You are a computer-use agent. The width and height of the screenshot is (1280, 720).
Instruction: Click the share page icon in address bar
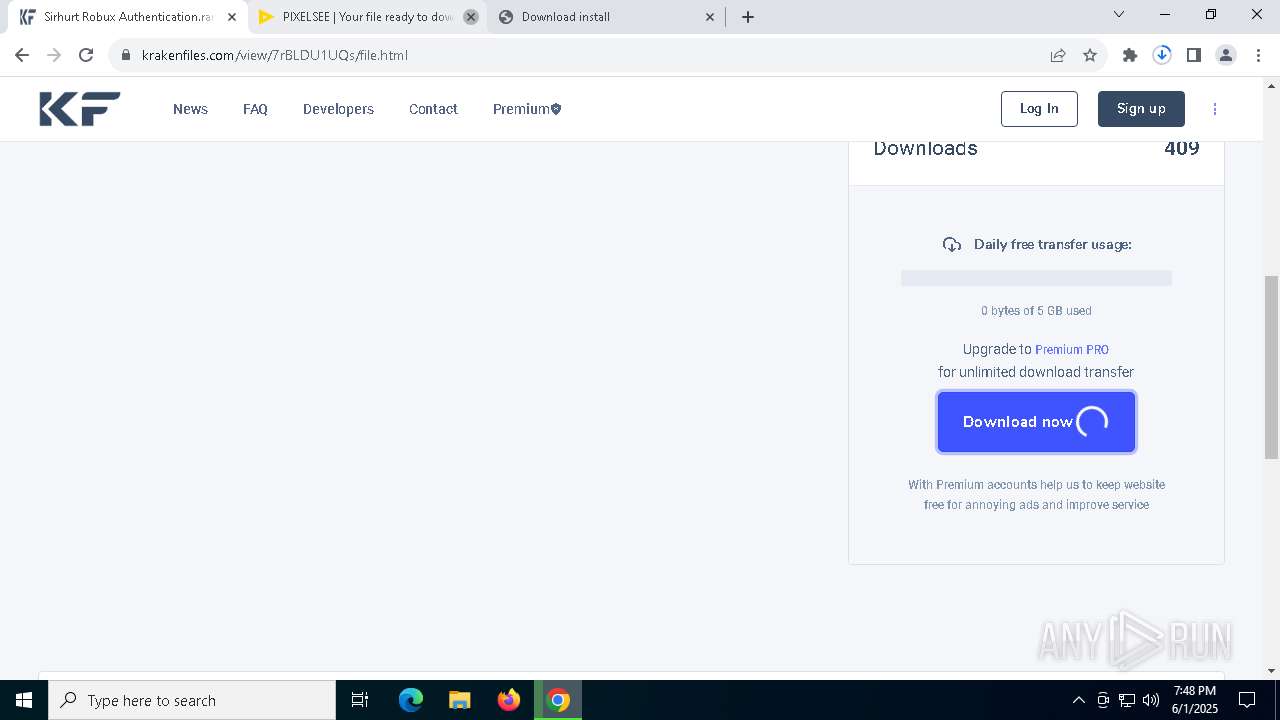tap(1058, 55)
